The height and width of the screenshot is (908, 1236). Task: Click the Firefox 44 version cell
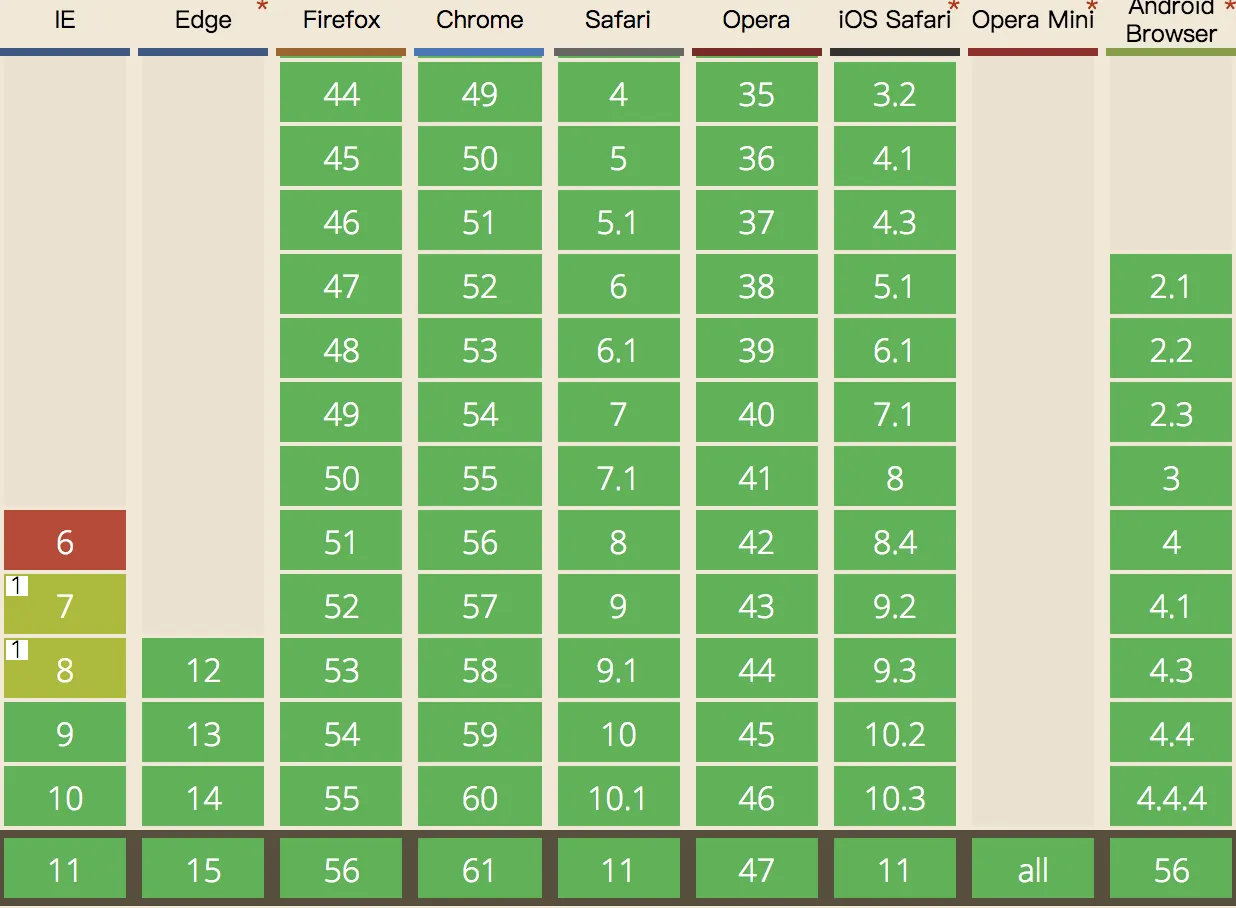tap(341, 93)
